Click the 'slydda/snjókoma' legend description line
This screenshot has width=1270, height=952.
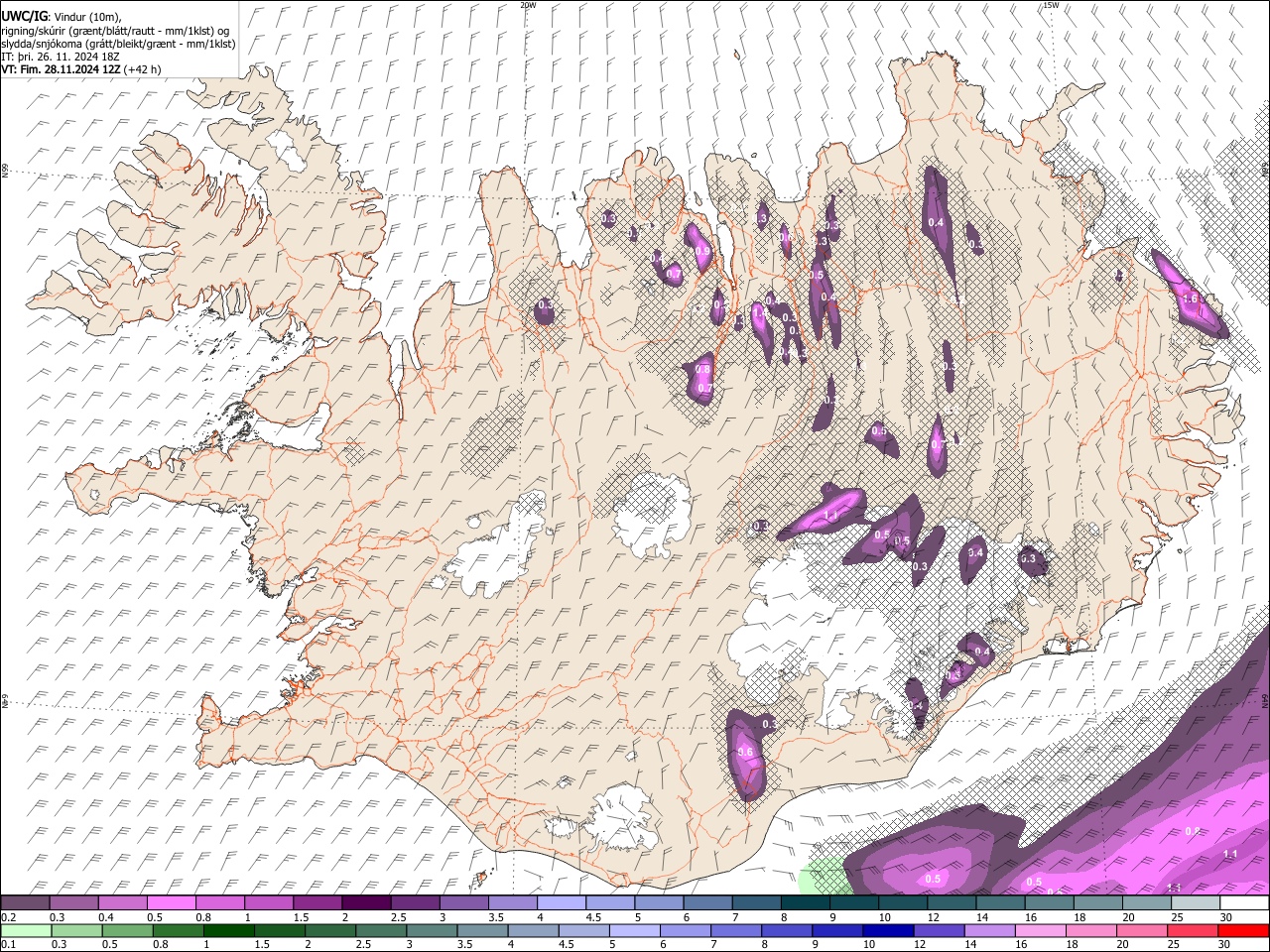tap(118, 44)
